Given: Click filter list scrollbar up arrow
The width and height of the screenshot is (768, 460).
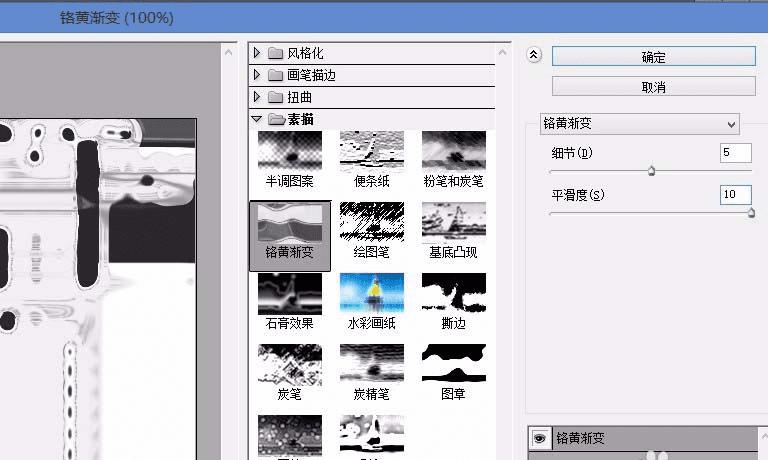Looking at the screenshot, I should click(x=503, y=52).
